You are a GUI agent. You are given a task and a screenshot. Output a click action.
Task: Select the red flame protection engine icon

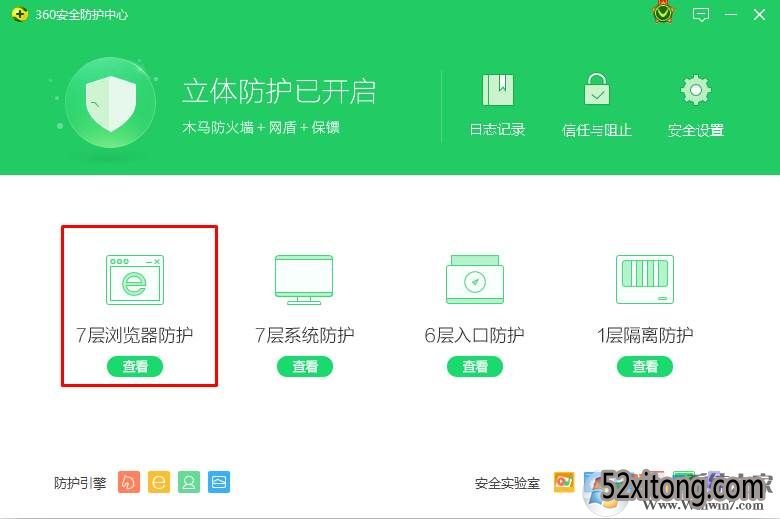(129, 482)
